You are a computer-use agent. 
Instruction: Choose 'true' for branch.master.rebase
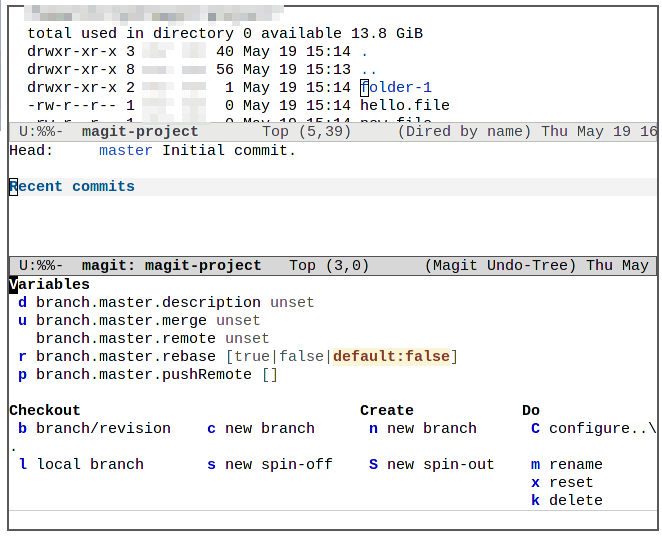[252, 357]
